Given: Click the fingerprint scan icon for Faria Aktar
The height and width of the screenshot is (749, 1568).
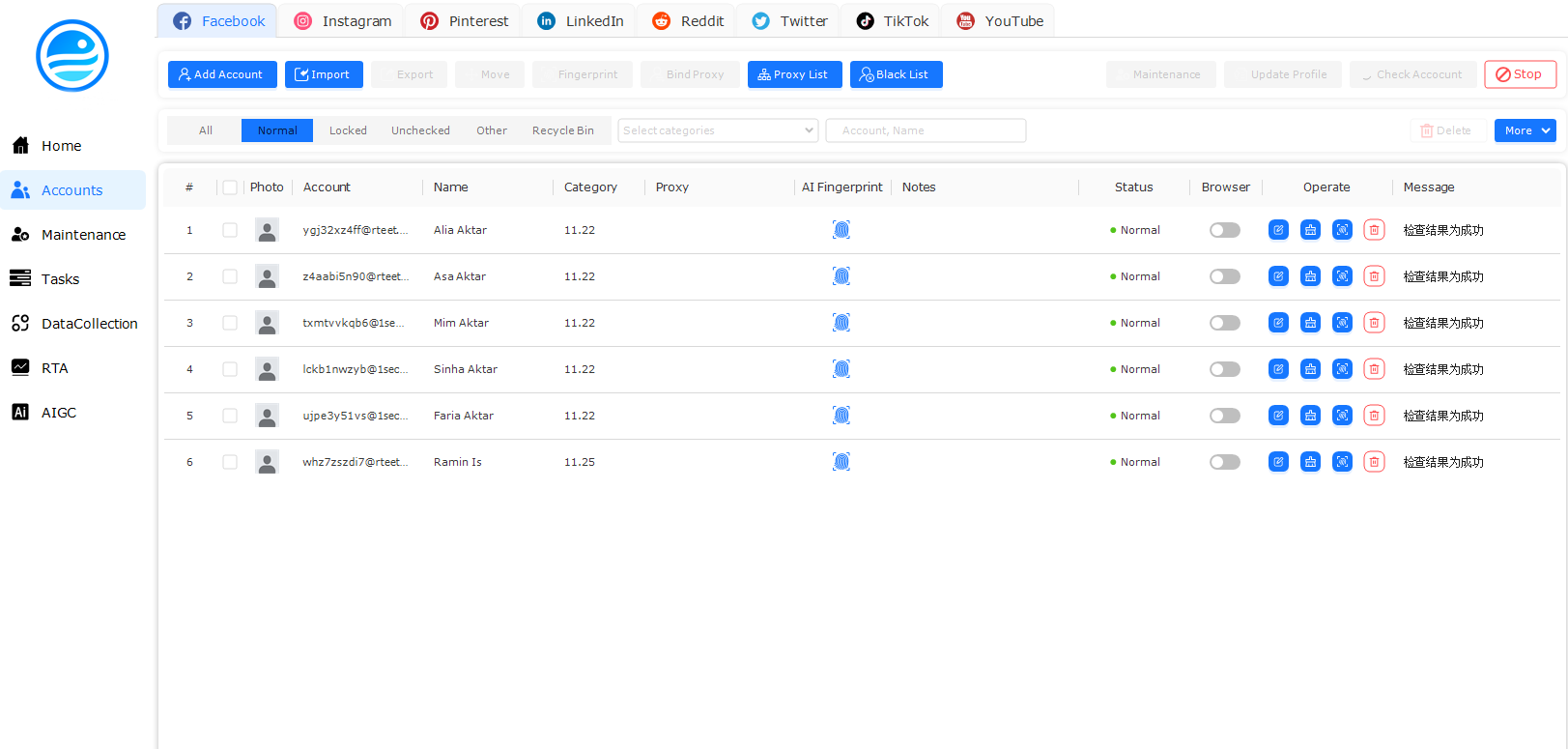Looking at the screenshot, I should point(1342,416).
